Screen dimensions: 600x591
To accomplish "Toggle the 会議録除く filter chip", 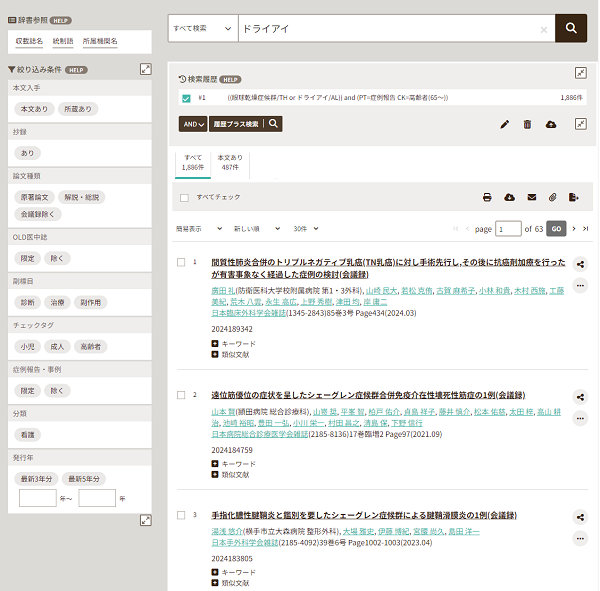I will click(38, 214).
